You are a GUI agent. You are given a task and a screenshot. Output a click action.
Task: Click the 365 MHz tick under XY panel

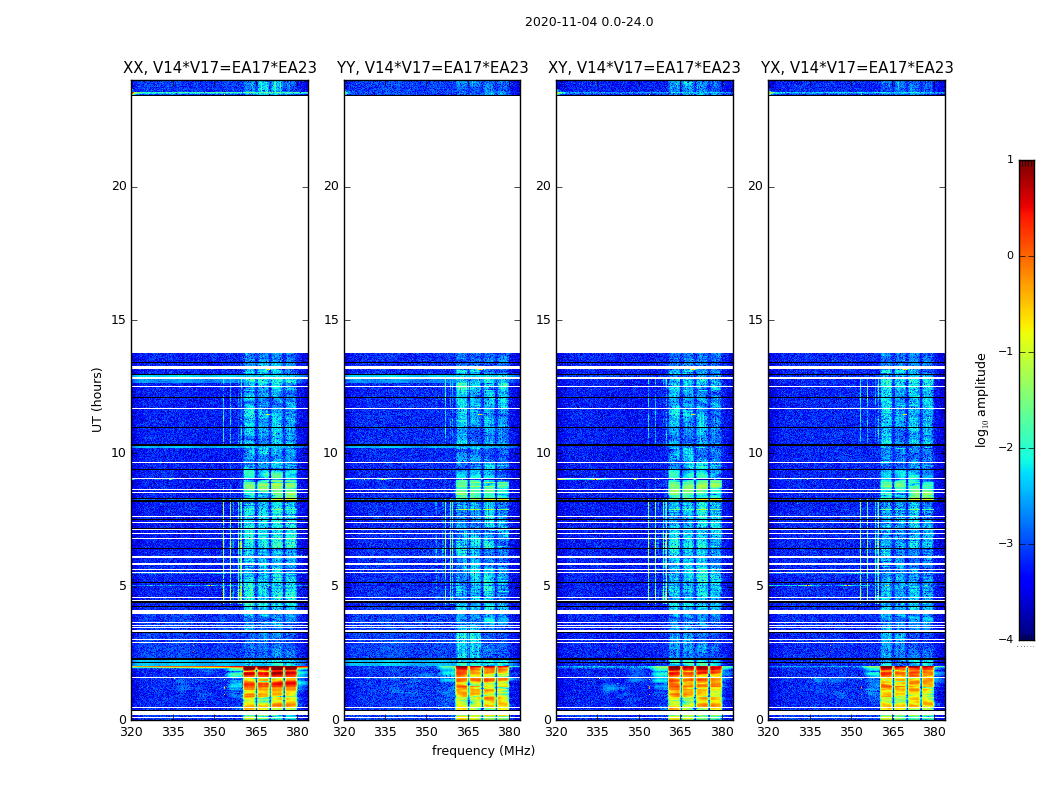pyautogui.click(x=681, y=732)
